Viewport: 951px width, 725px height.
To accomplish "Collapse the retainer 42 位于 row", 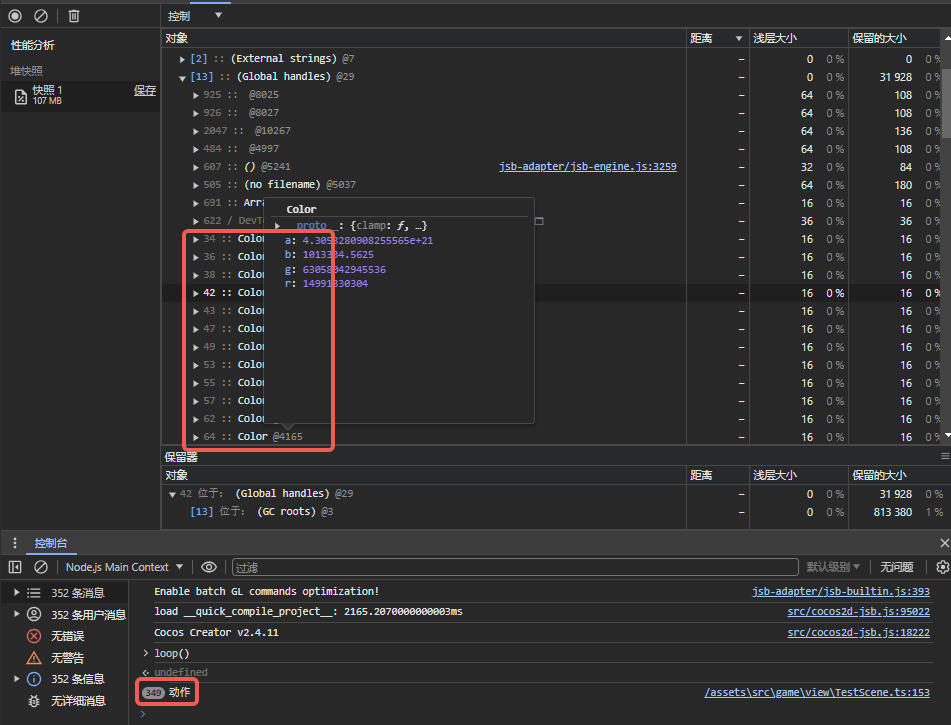I will click(172, 494).
